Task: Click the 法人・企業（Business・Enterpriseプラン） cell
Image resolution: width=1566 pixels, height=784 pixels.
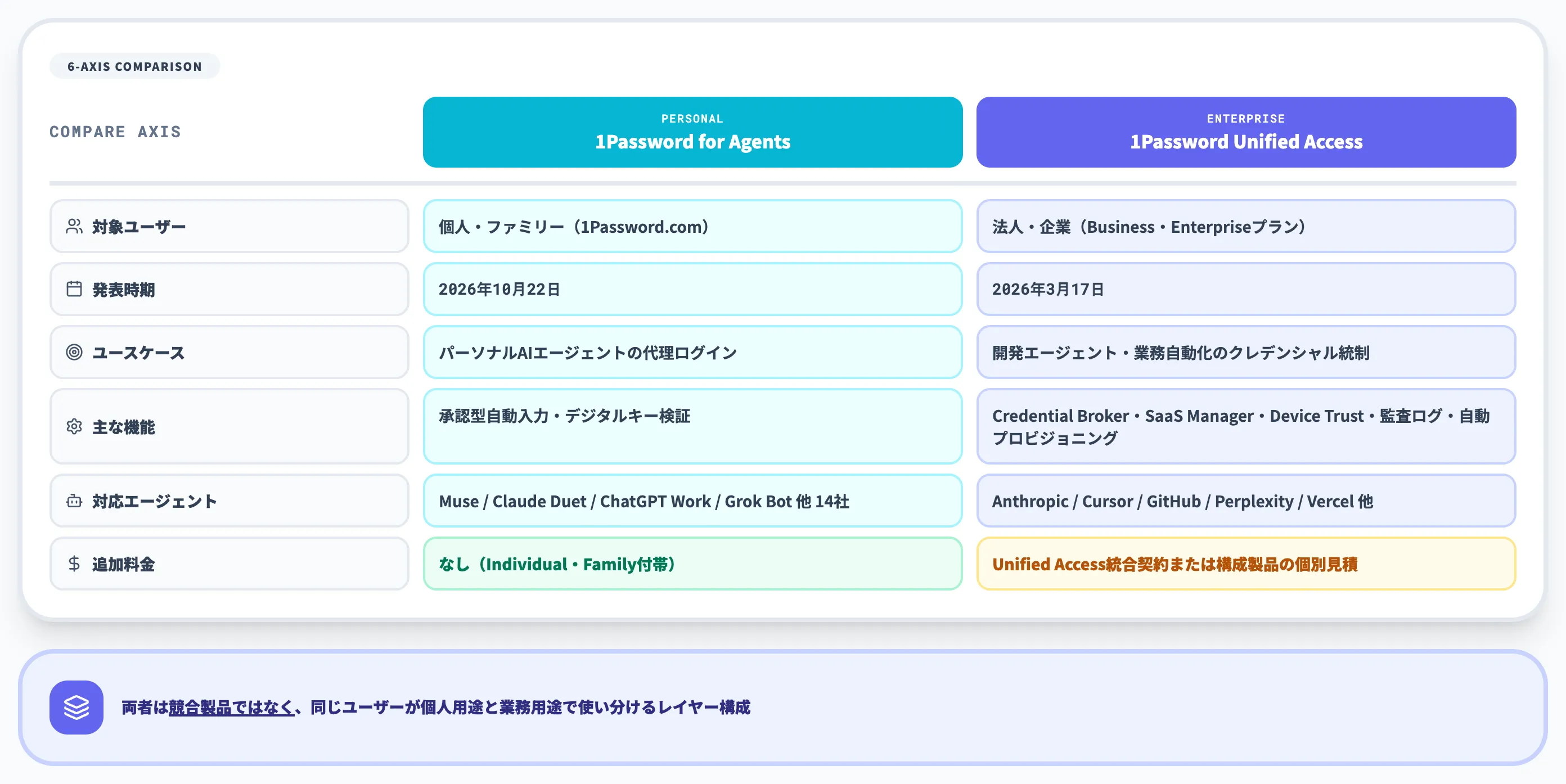Action: (1245, 227)
